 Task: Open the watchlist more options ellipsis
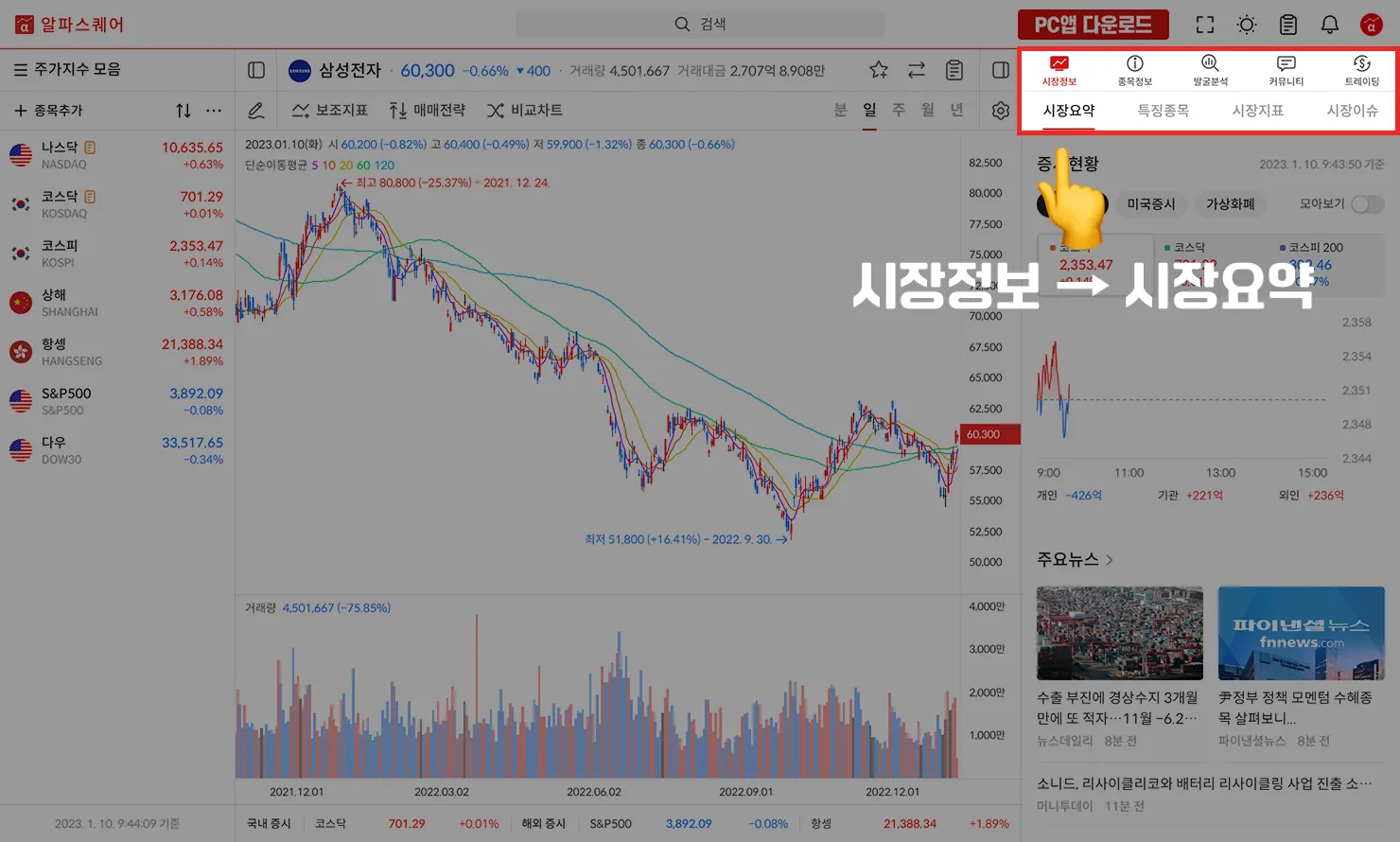click(215, 111)
